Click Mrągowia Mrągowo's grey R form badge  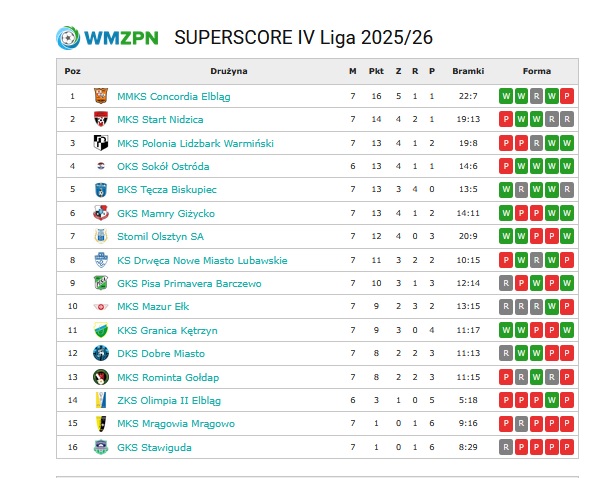click(521, 424)
